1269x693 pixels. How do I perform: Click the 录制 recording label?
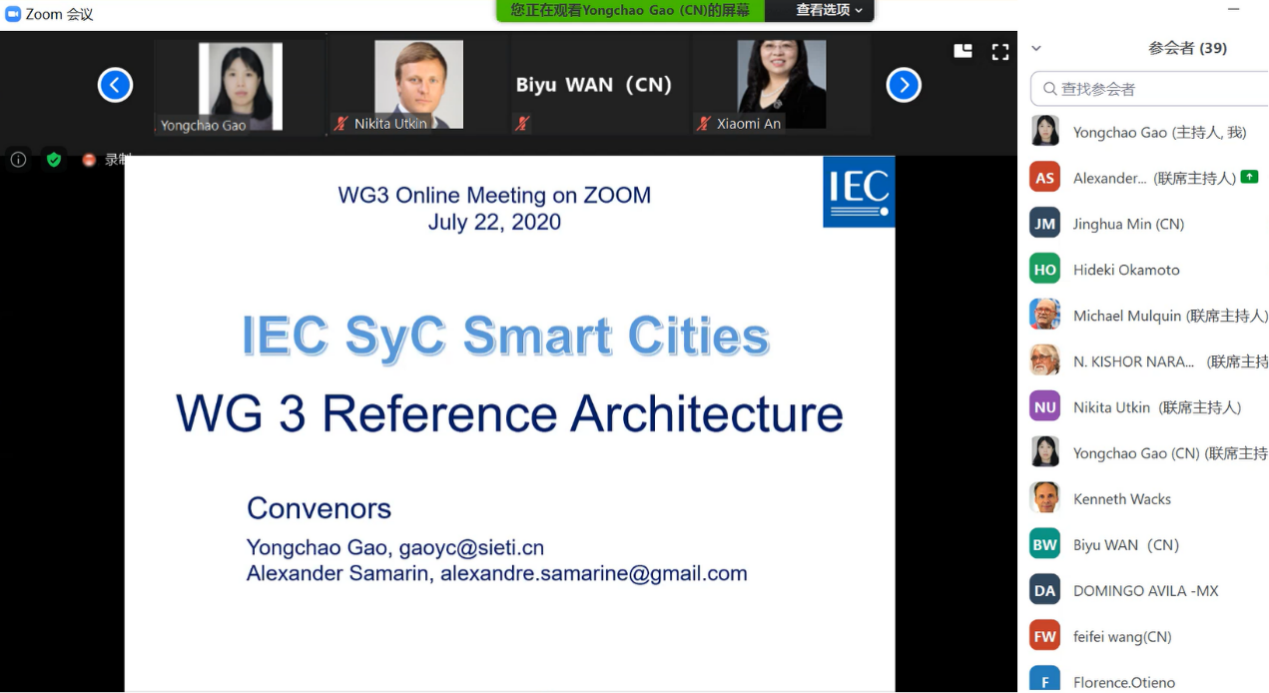pos(118,159)
